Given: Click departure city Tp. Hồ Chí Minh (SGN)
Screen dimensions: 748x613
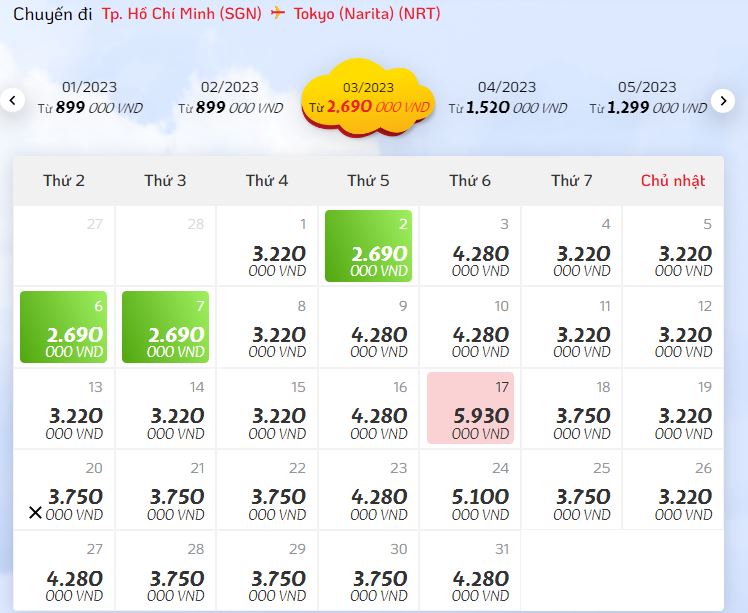Looking at the screenshot, I should tap(181, 13).
